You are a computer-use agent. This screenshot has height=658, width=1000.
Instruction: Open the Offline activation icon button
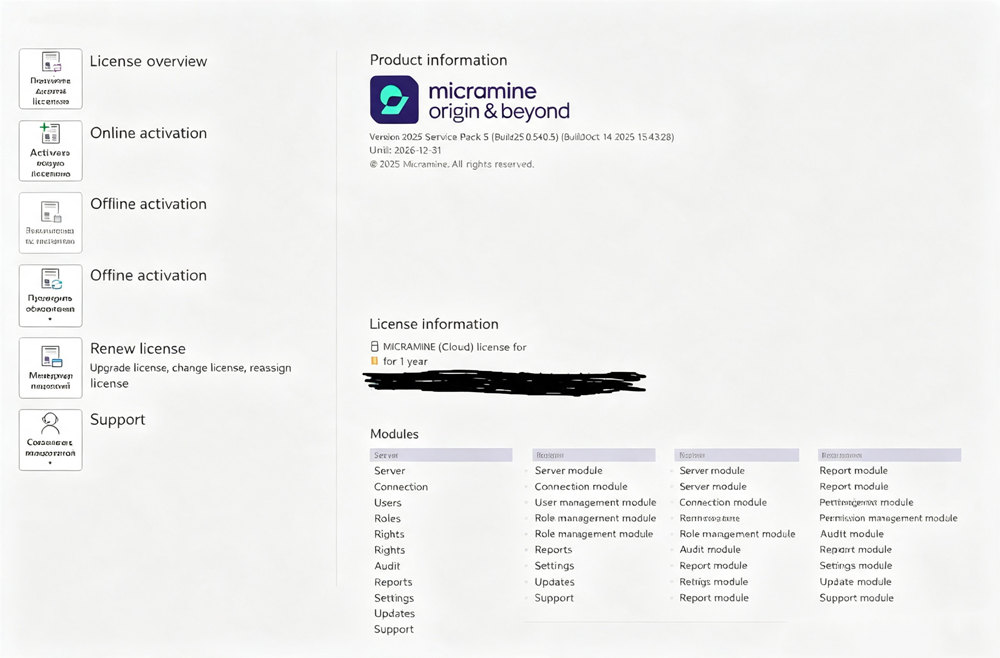click(50, 223)
